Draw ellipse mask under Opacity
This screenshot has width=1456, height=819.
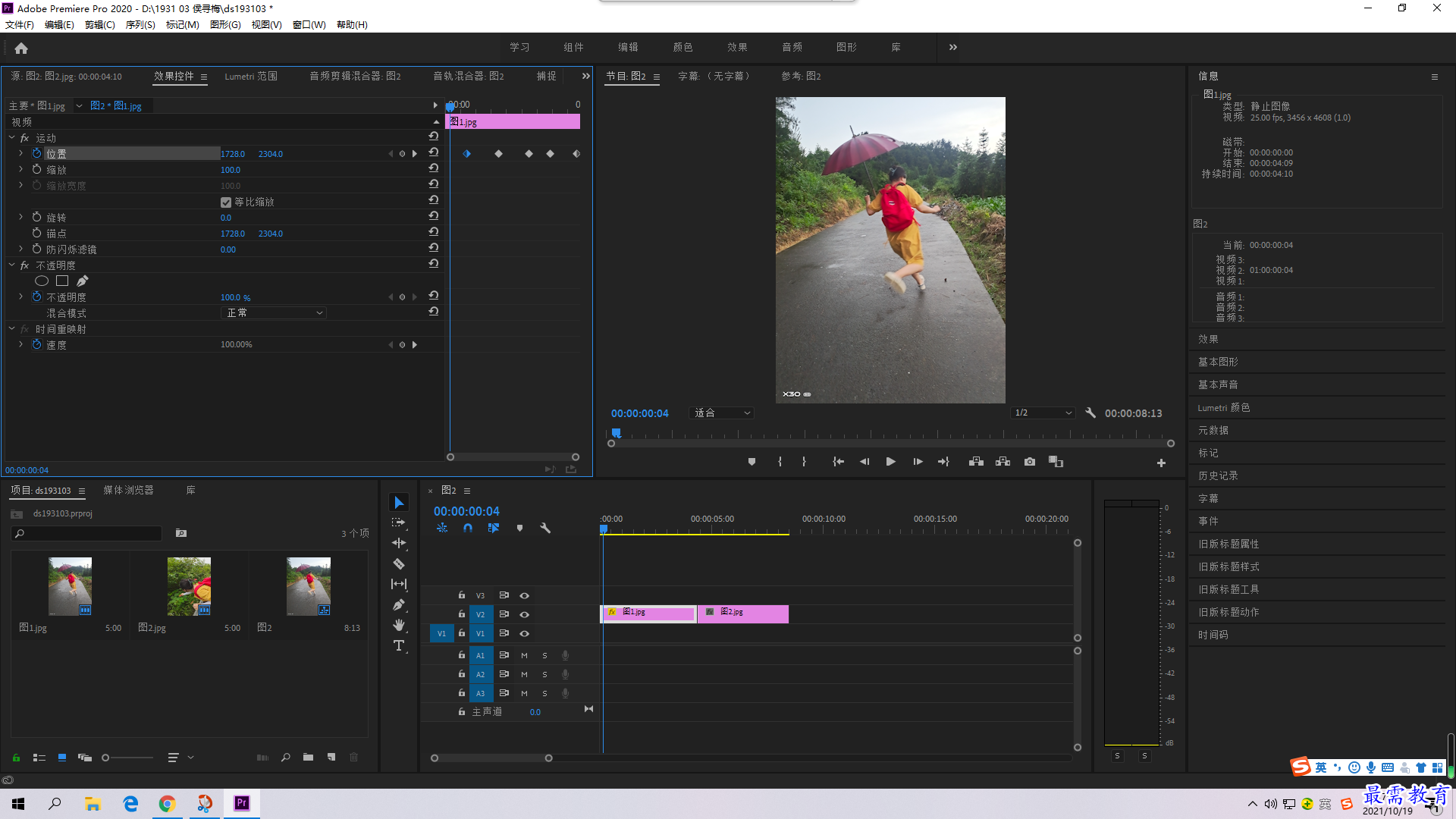pos(42,281)
